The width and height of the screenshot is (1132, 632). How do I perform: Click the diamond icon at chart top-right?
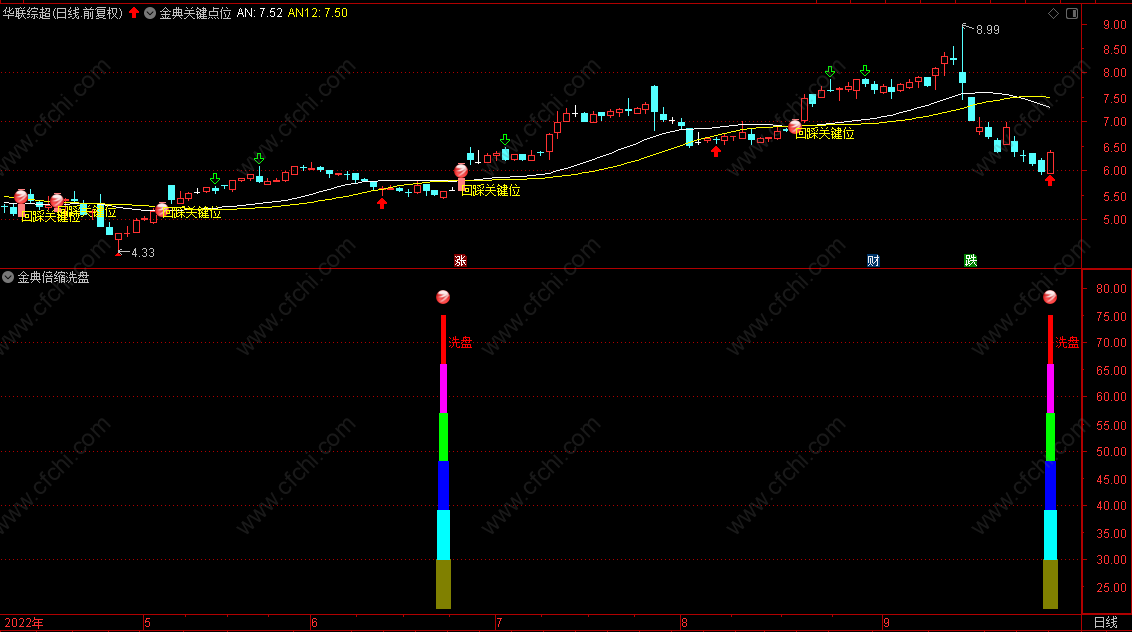[x=1053, y=14]
